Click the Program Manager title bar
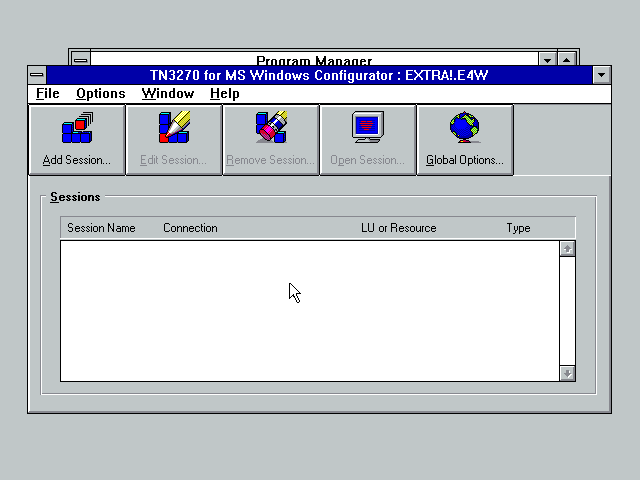 click(x=314, y=59)
